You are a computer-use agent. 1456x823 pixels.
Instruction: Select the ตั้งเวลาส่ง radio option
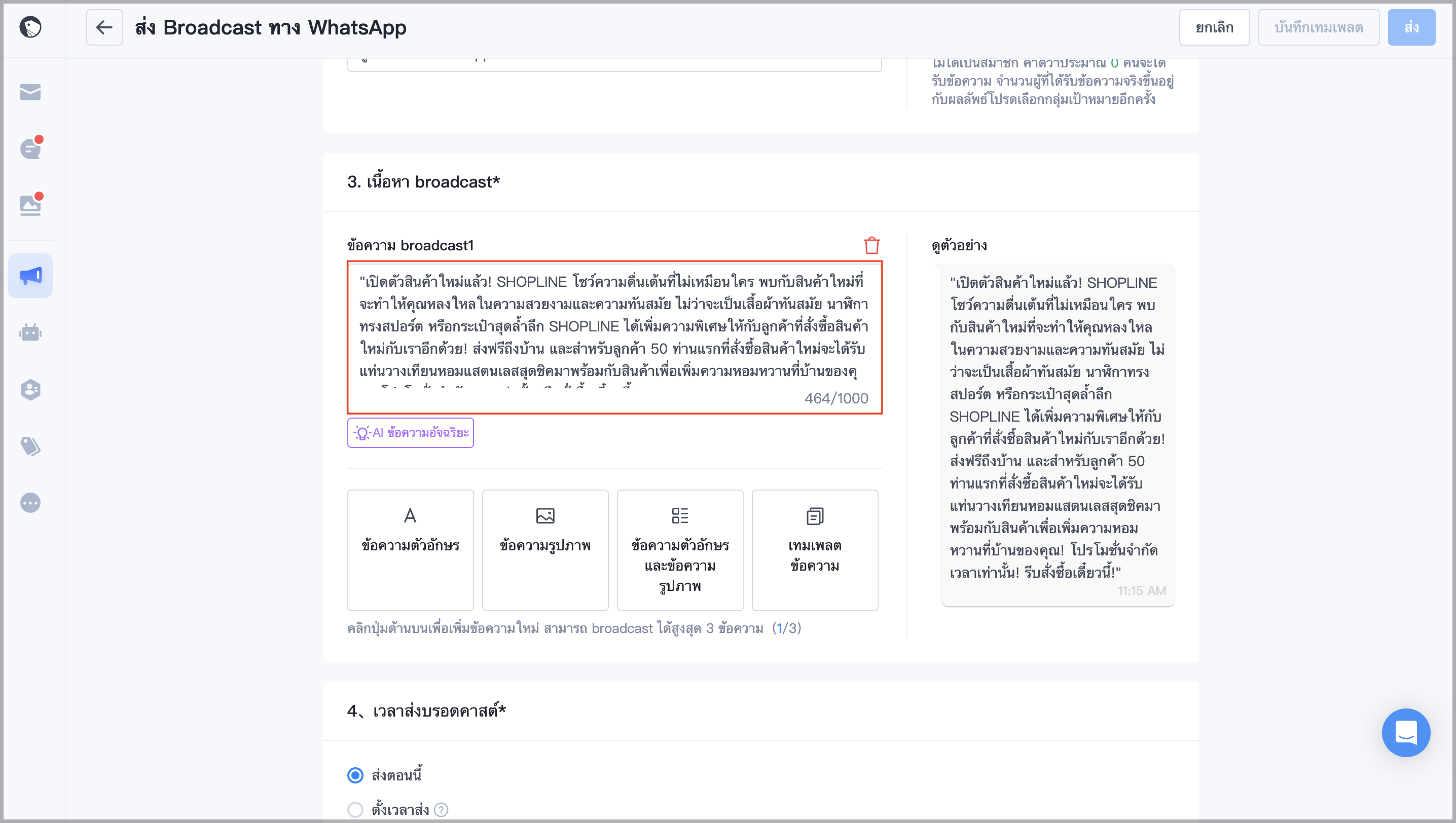tap(355, 809)
